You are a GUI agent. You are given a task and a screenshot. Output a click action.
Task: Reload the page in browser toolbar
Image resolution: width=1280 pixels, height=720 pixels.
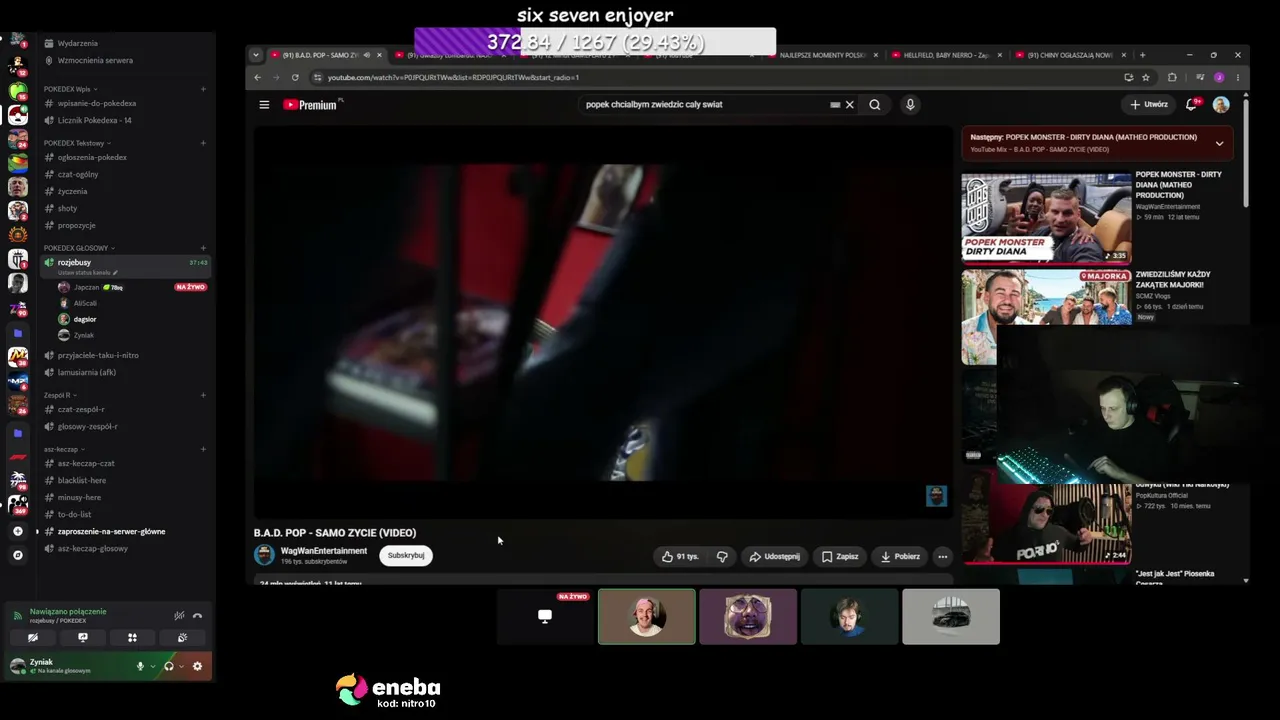[x=295, y=77]
